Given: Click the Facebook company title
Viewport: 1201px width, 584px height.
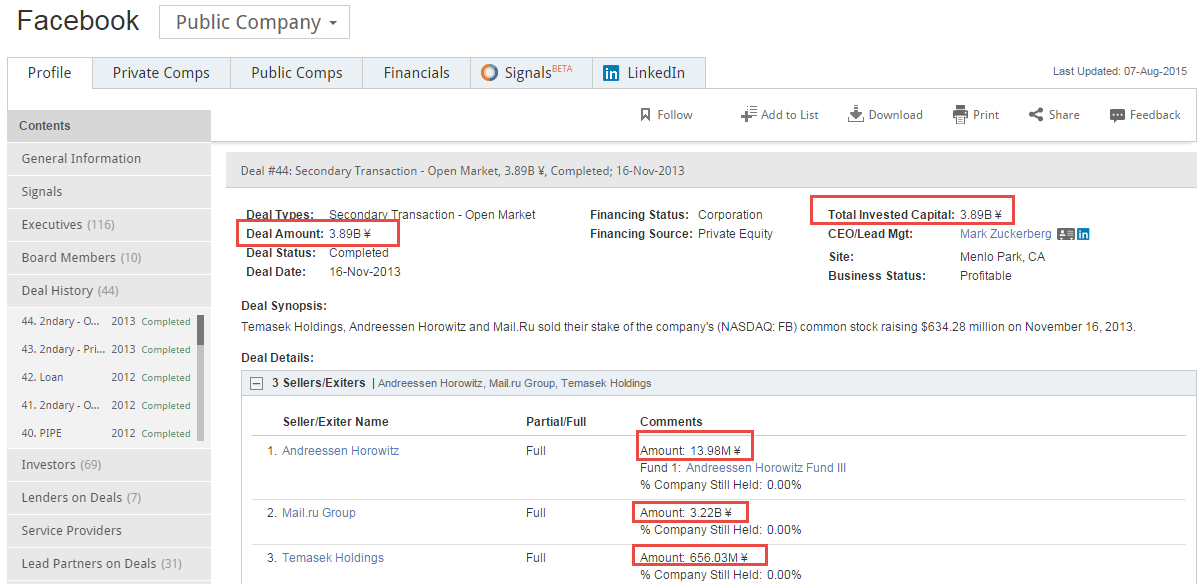Looking at the screenshot, I should click(78, 21).
